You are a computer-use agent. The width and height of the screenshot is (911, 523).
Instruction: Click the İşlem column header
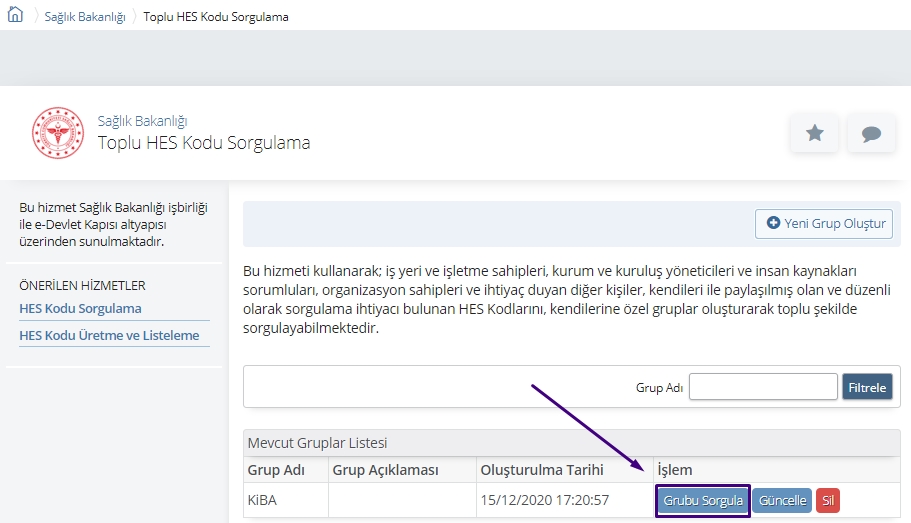pyautogui.click(x=674, y=470)
